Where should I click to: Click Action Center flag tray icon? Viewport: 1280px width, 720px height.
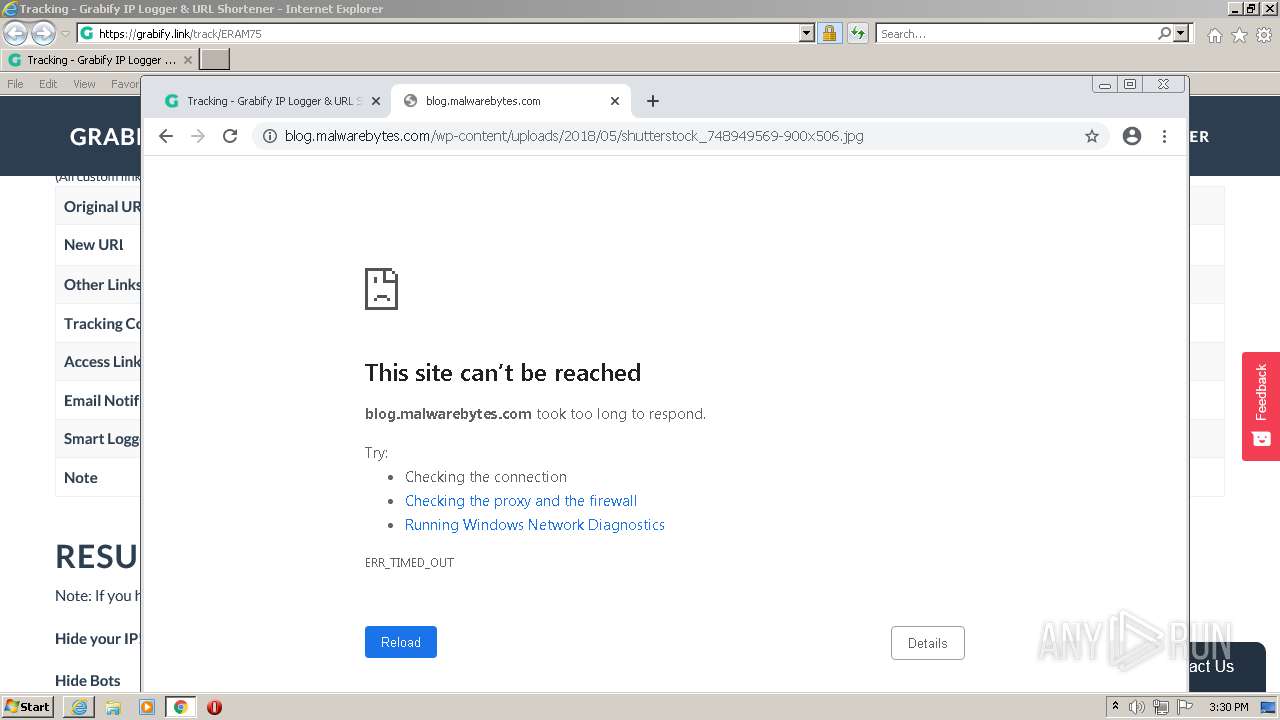1185,707
